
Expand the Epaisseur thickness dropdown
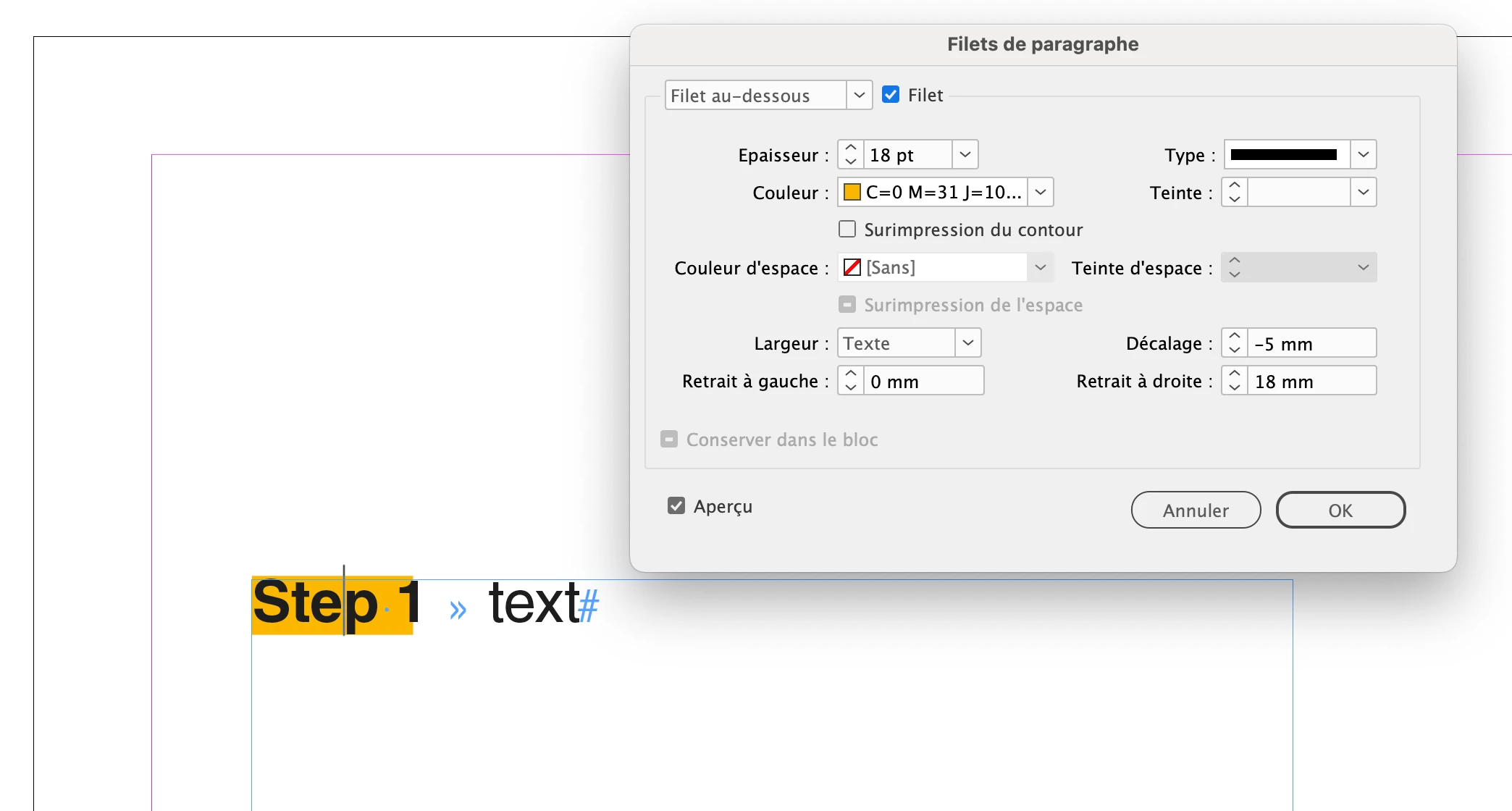[x=965, y=155]
